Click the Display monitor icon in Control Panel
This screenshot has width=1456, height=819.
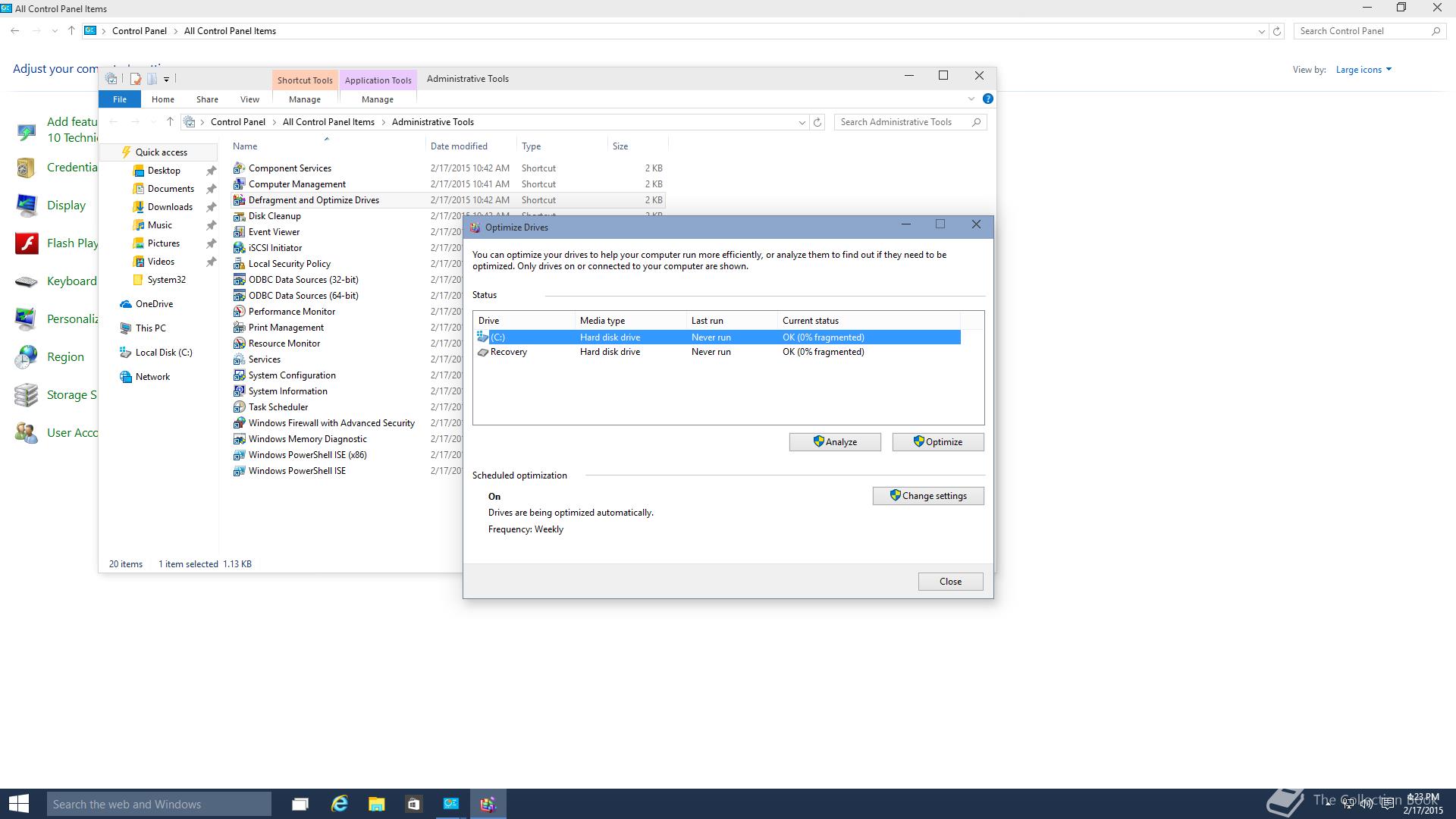point(27,206)
